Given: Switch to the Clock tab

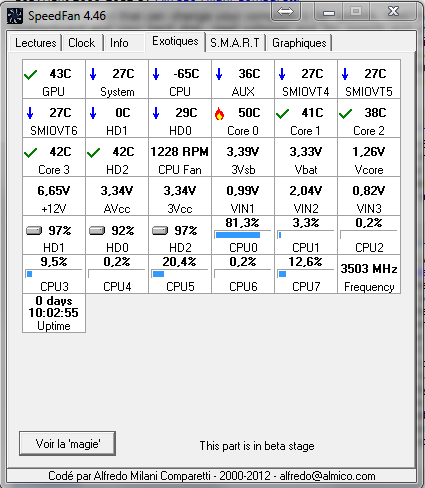Looking at the screenshot, I should tap(82, 43).
